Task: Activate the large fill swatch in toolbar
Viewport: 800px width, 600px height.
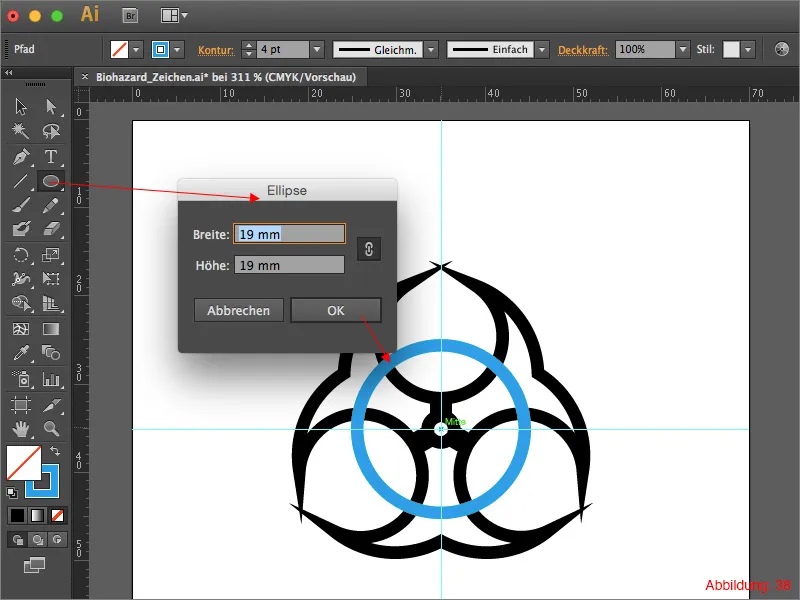Action: point(23,463)
